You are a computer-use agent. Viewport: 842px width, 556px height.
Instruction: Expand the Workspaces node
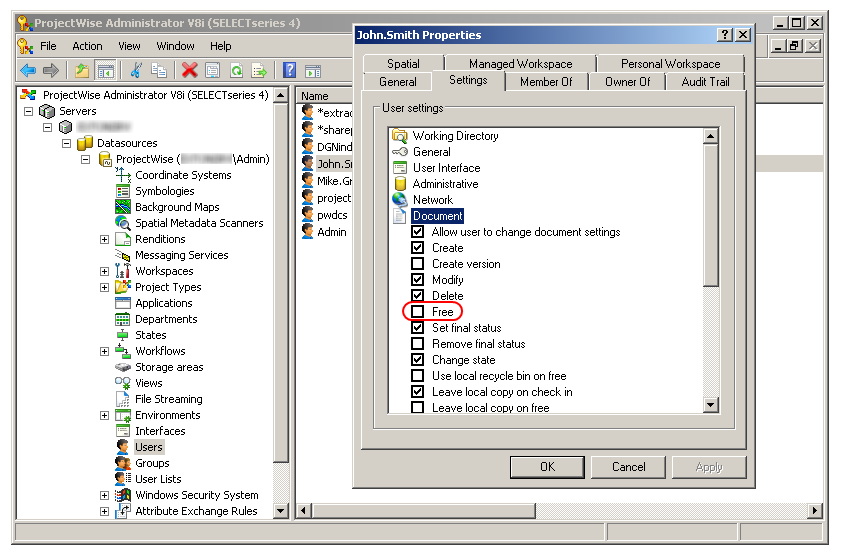[105, 271]
